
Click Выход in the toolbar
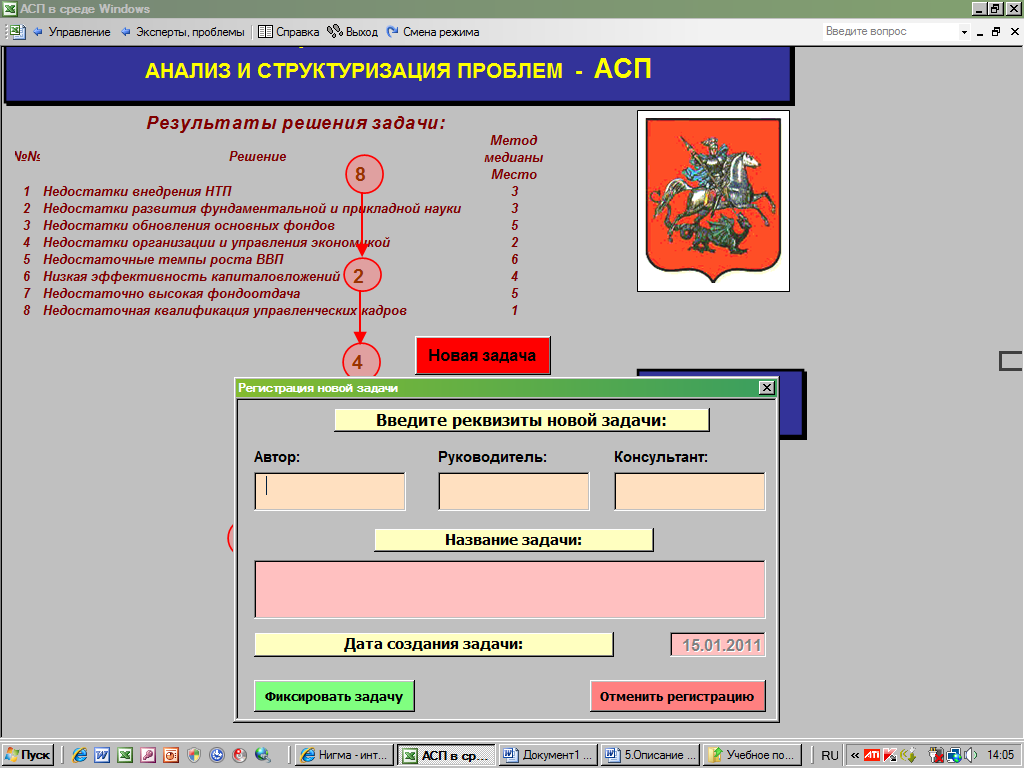coord(353,32)
